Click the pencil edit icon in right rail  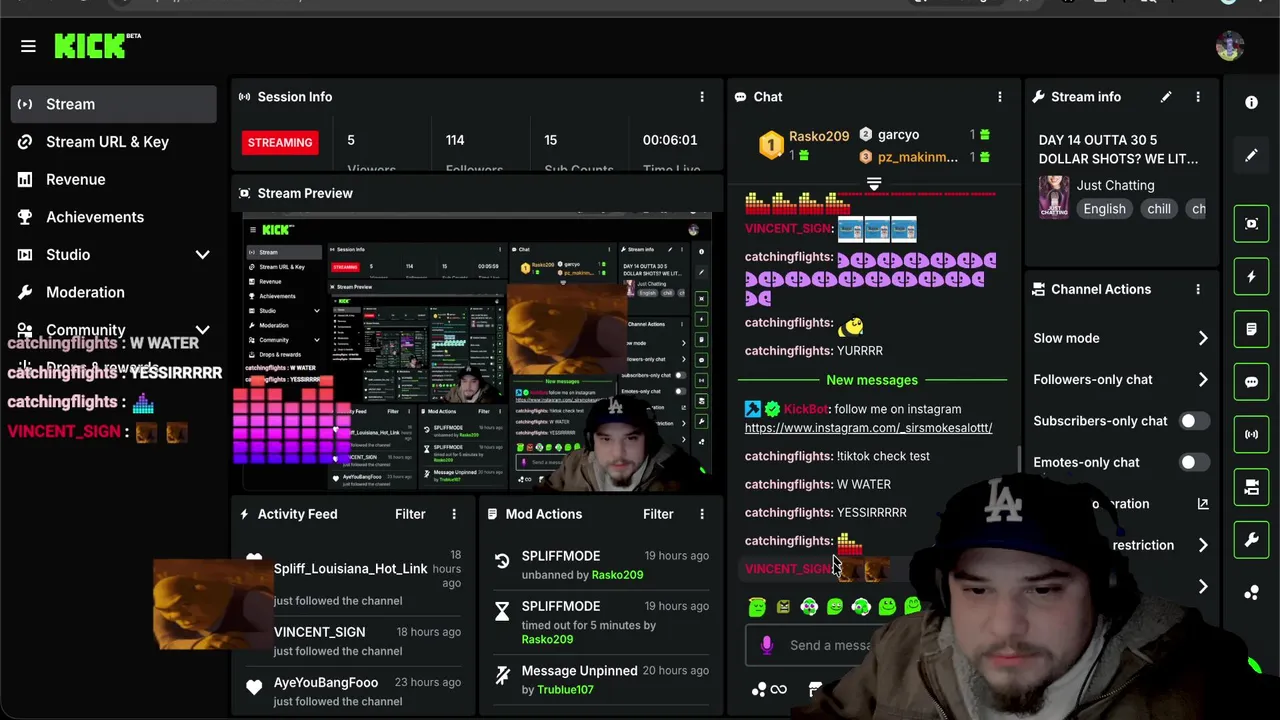tap(1251, 155)
